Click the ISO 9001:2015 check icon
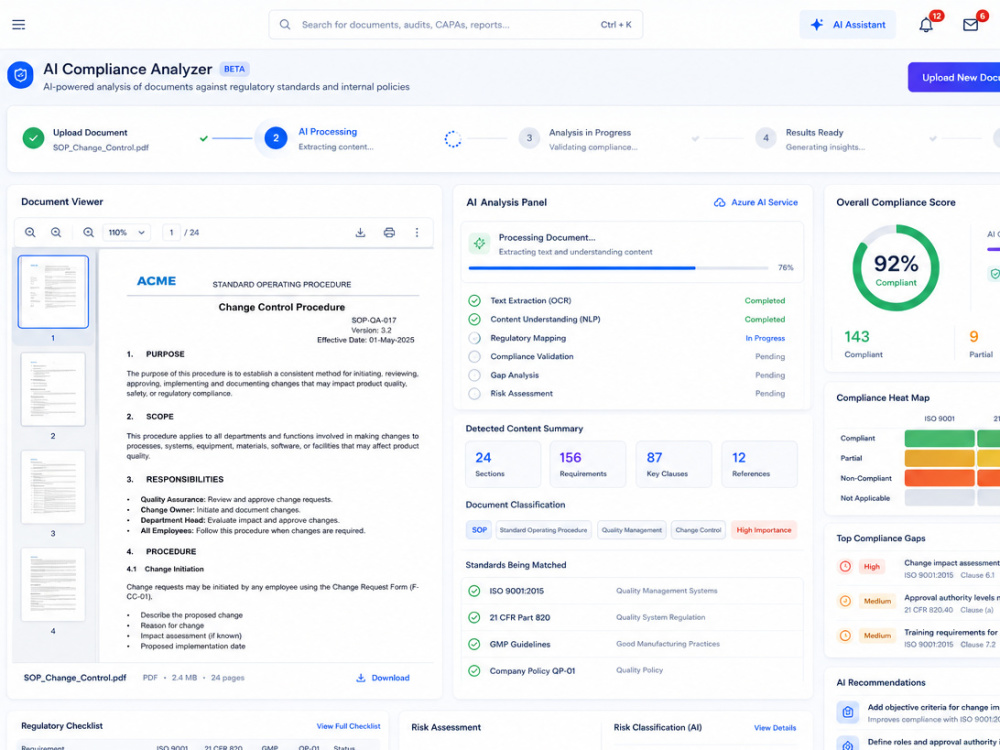 (474, 591)
